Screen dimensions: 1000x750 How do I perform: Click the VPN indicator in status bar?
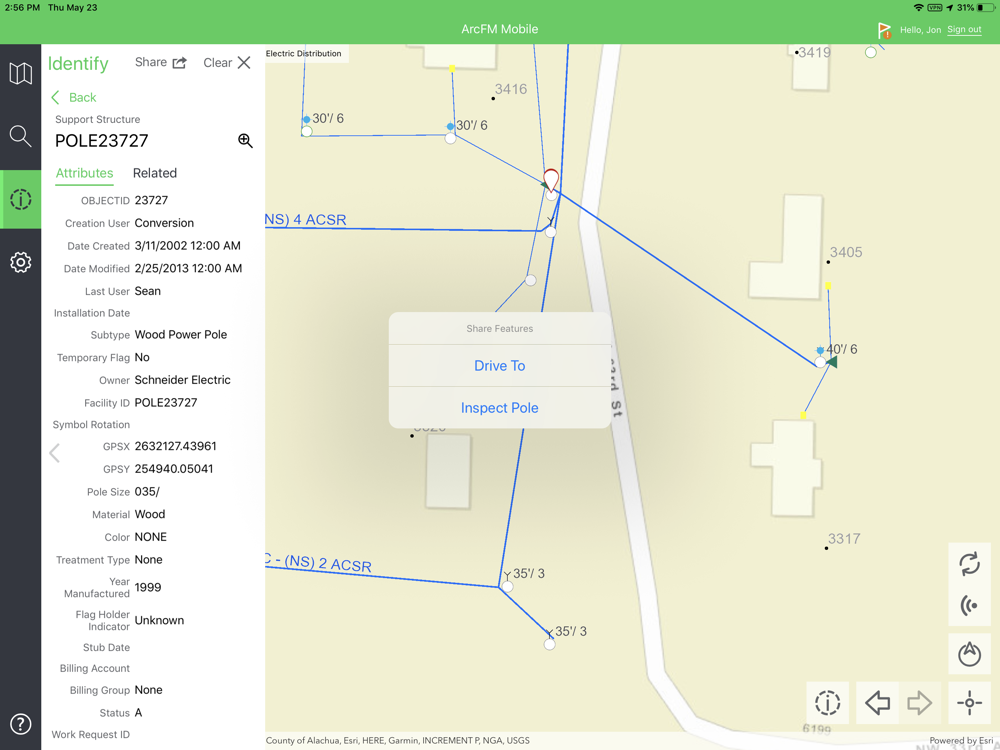pos(935,8)
